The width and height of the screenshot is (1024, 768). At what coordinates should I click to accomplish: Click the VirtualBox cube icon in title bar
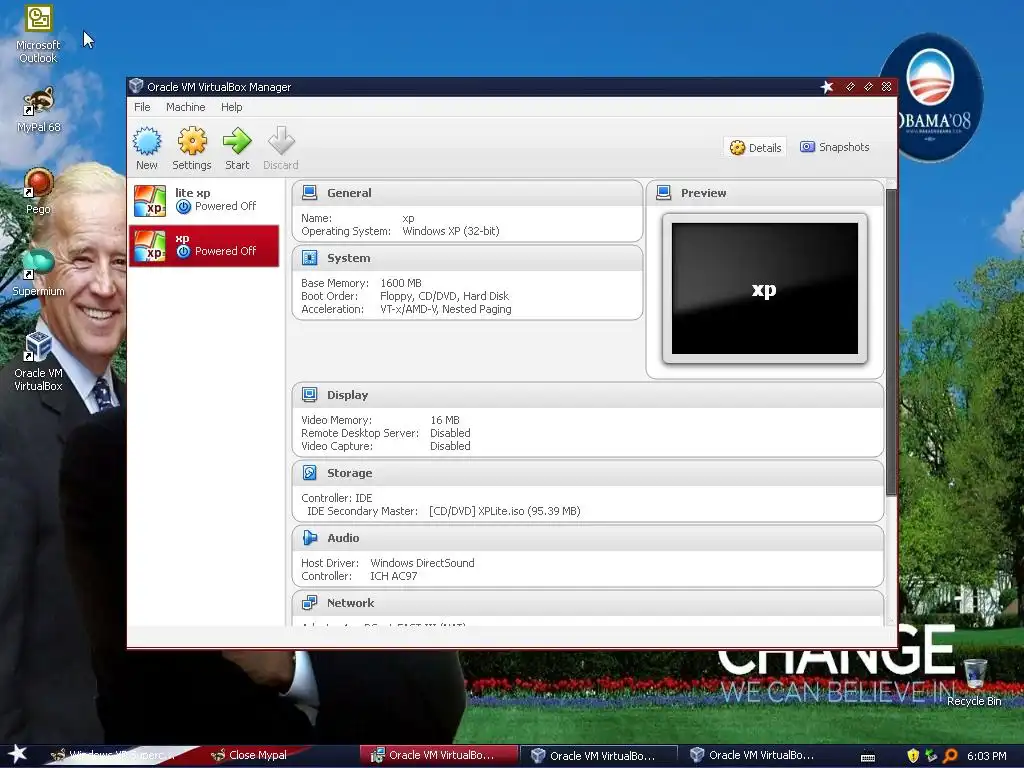pyautogui.click(x=136, y=86)
